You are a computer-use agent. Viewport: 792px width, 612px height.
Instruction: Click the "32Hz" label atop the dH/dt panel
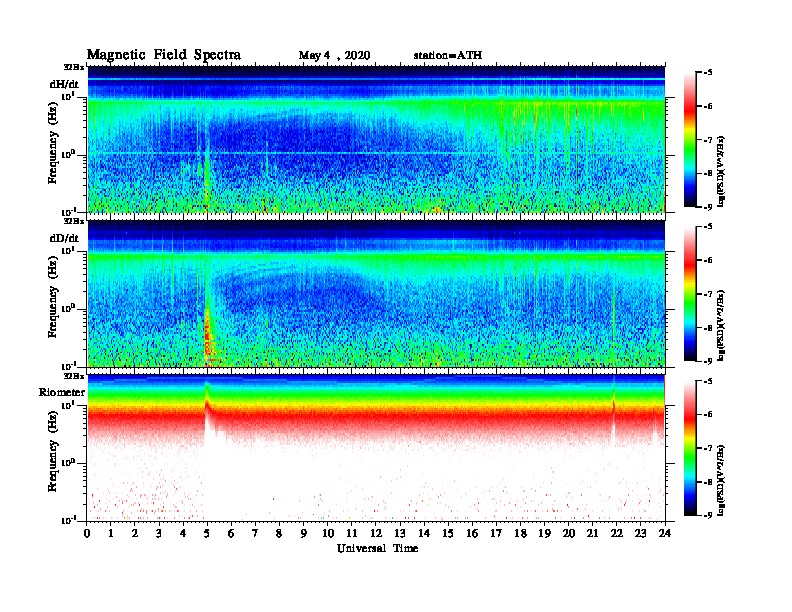[x=74, y=67]
